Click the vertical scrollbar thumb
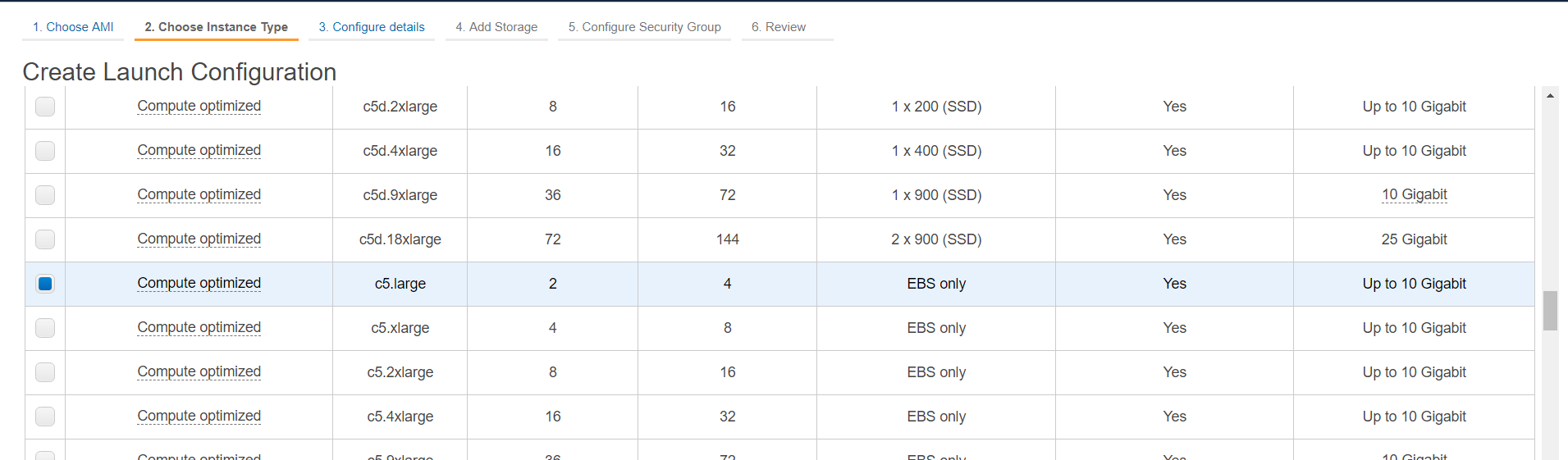 coord(1550,311)
